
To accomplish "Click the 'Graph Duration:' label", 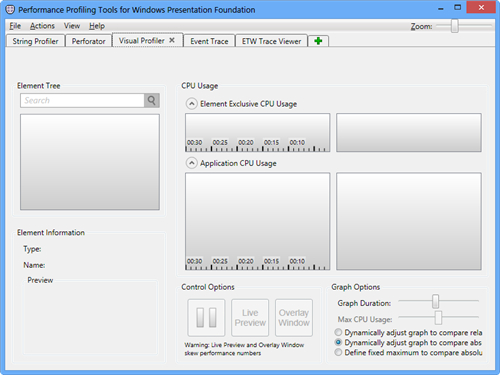I will coord(364,303).
